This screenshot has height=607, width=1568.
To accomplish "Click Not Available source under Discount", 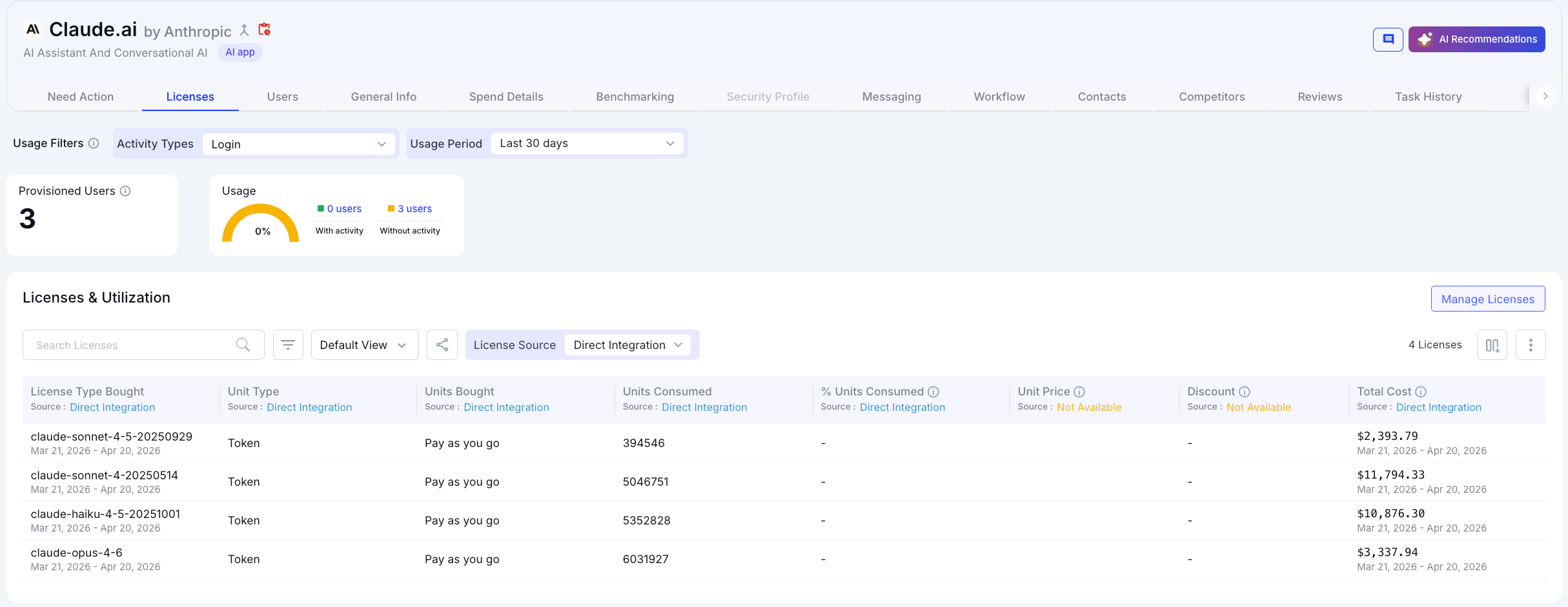I will [1259, 407].
